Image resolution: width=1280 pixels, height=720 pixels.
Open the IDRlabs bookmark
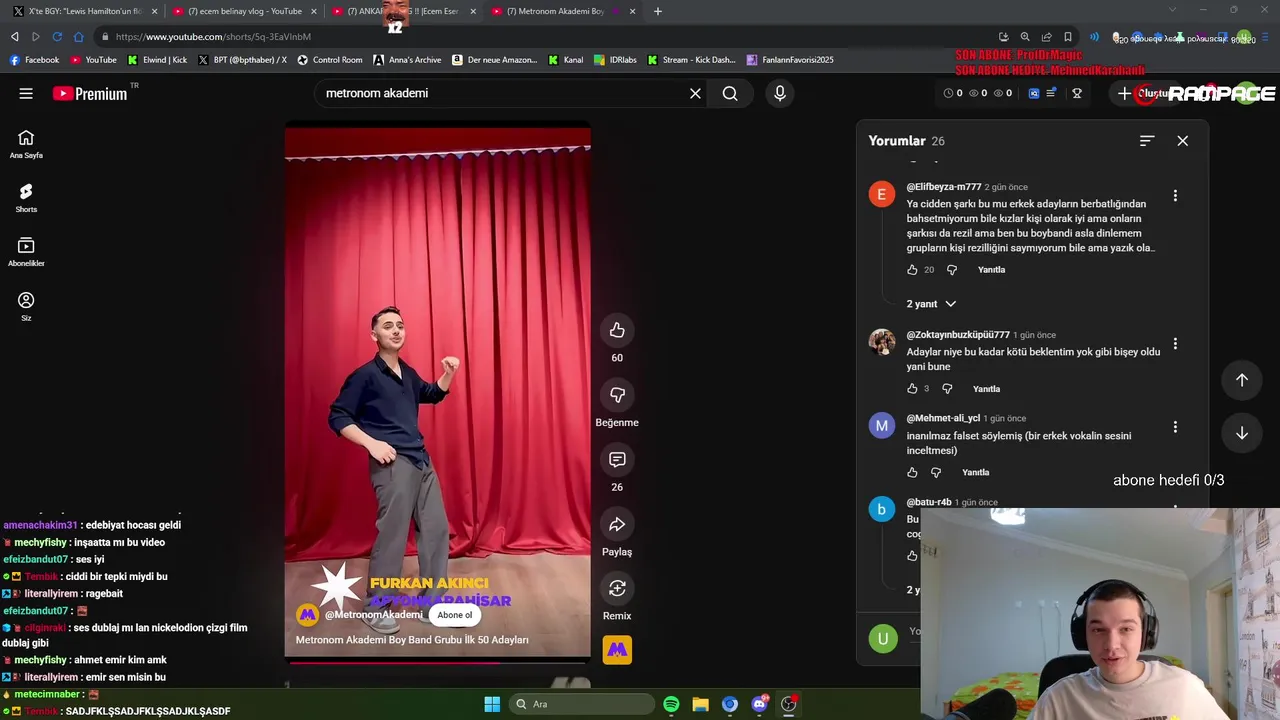click(x=615, y=60)
